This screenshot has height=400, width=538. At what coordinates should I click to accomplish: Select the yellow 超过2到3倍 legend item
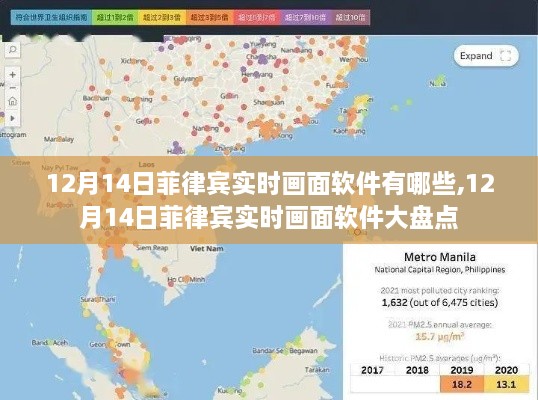point(162,17)
